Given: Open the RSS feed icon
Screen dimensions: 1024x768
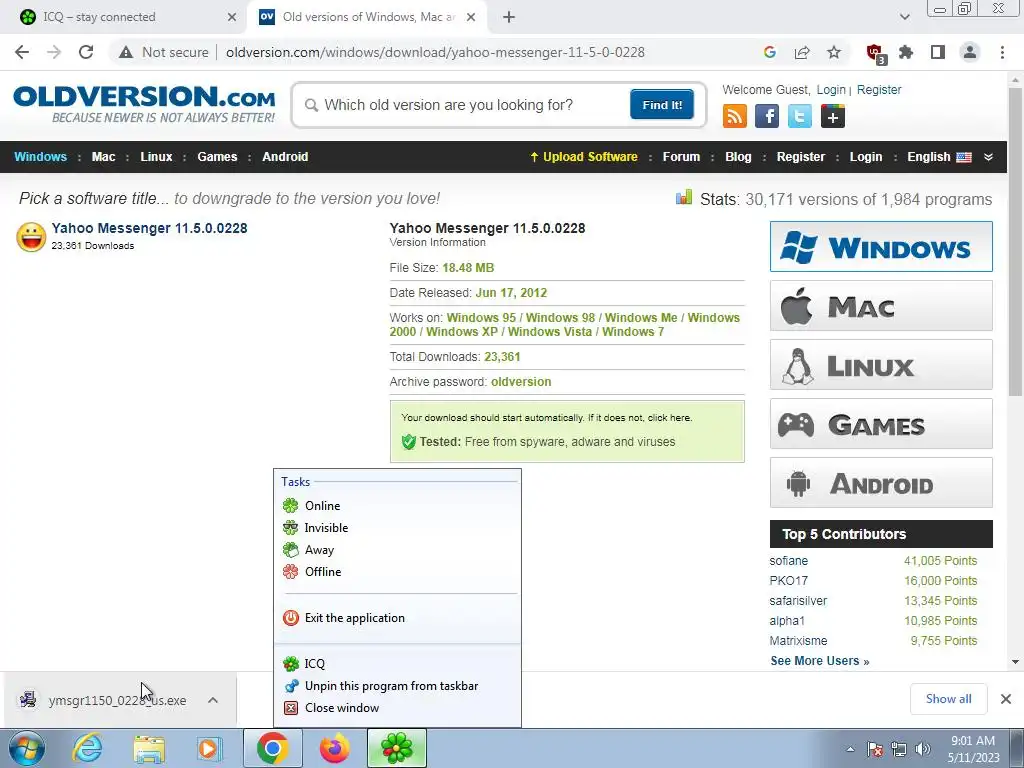Looking at the screenshot, I should (735, 116).
